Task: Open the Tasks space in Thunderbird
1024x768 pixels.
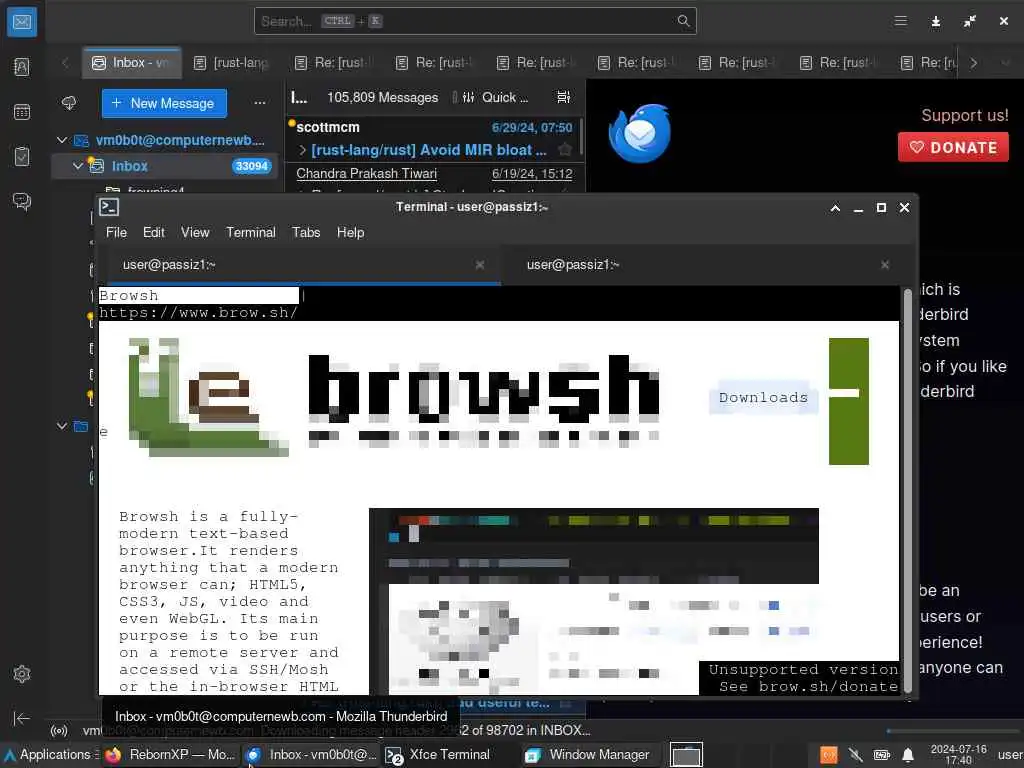Action: (x=22, y=157)
